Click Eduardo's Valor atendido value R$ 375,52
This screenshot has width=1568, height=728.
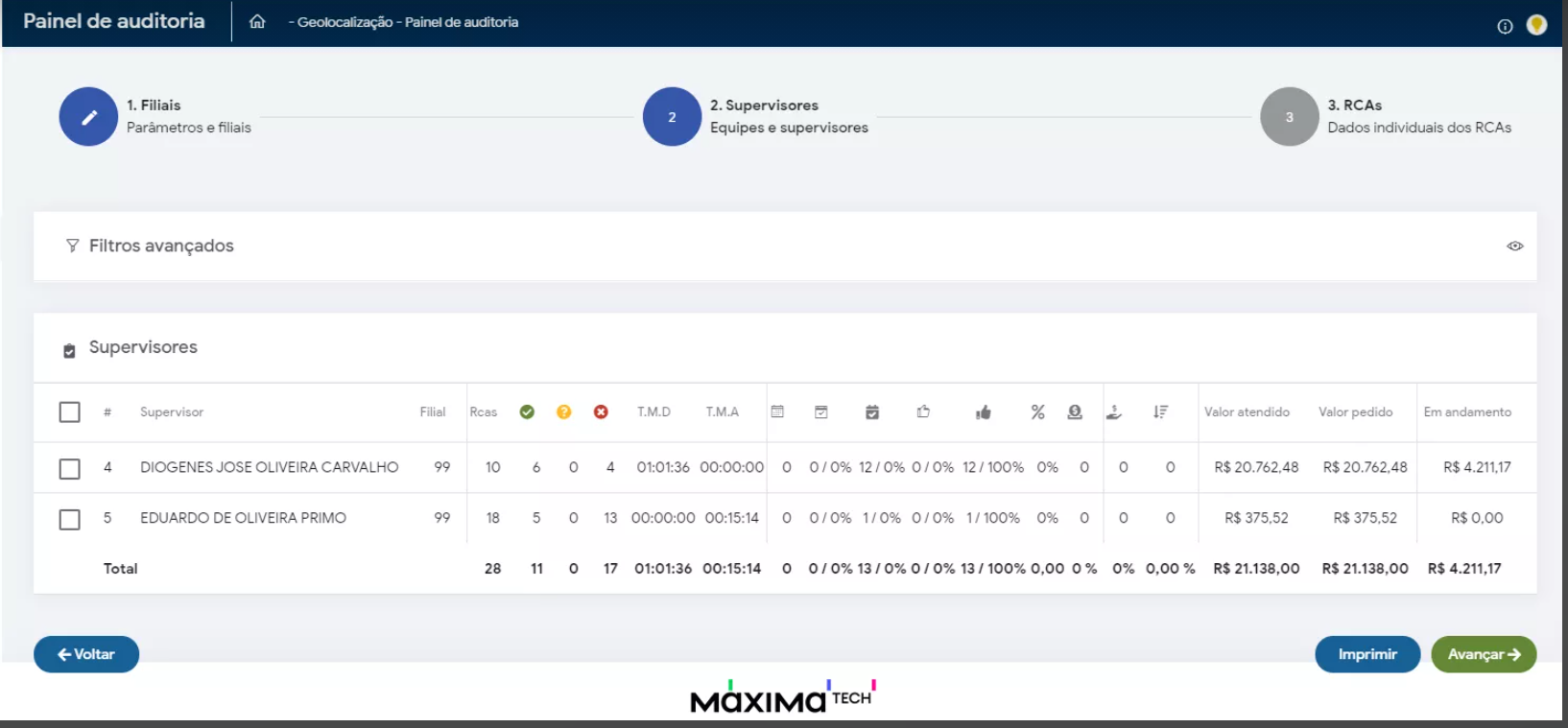click(1256, 518)
